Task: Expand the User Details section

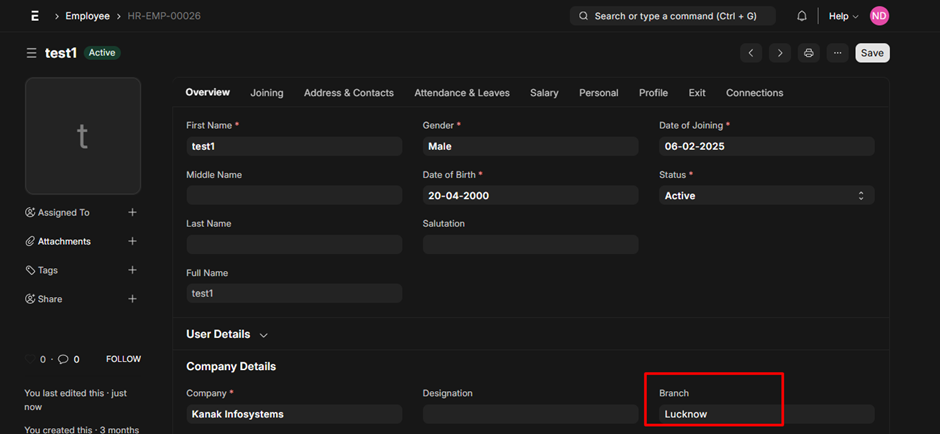Action: click(x=227, y=334)
